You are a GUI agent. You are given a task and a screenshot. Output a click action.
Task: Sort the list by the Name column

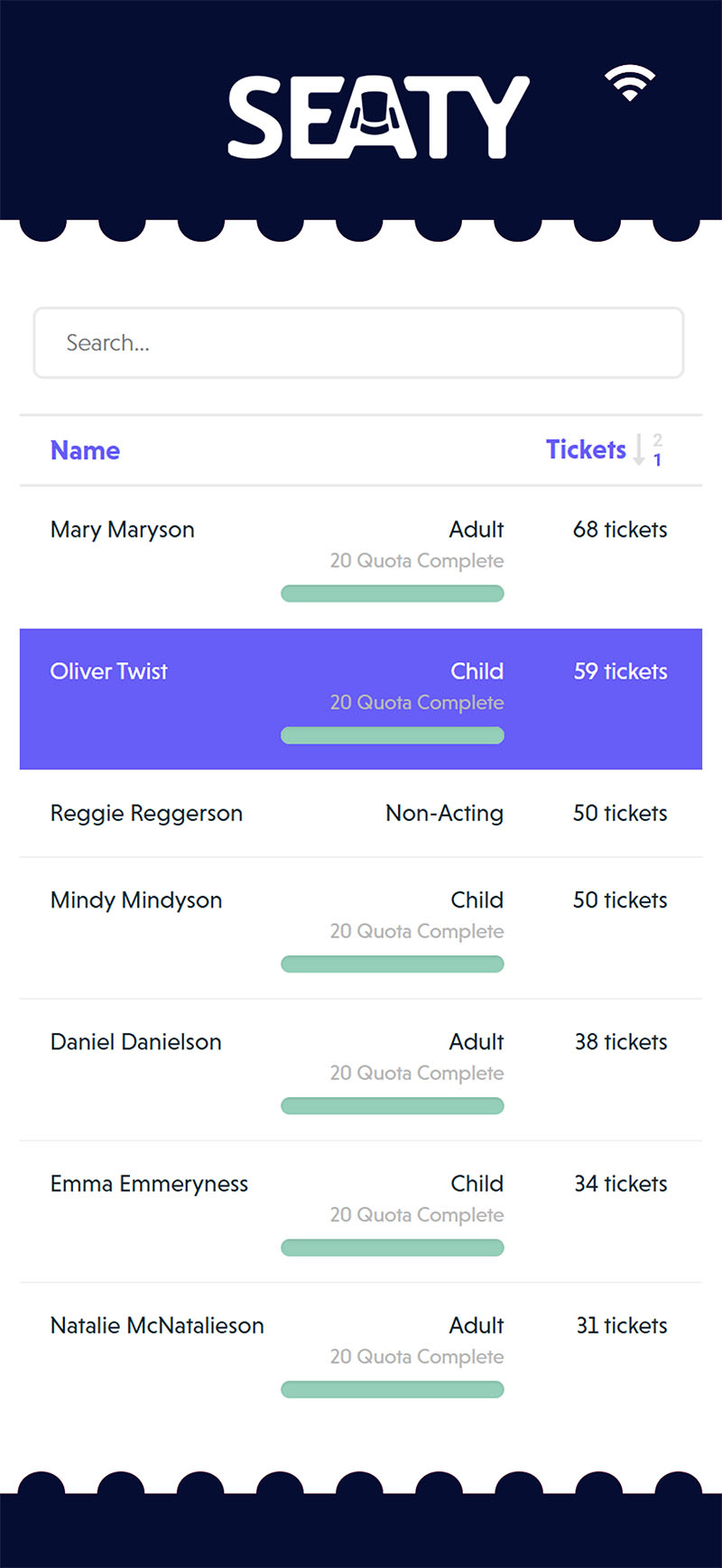pyautogui.click(x=84, y=450)
